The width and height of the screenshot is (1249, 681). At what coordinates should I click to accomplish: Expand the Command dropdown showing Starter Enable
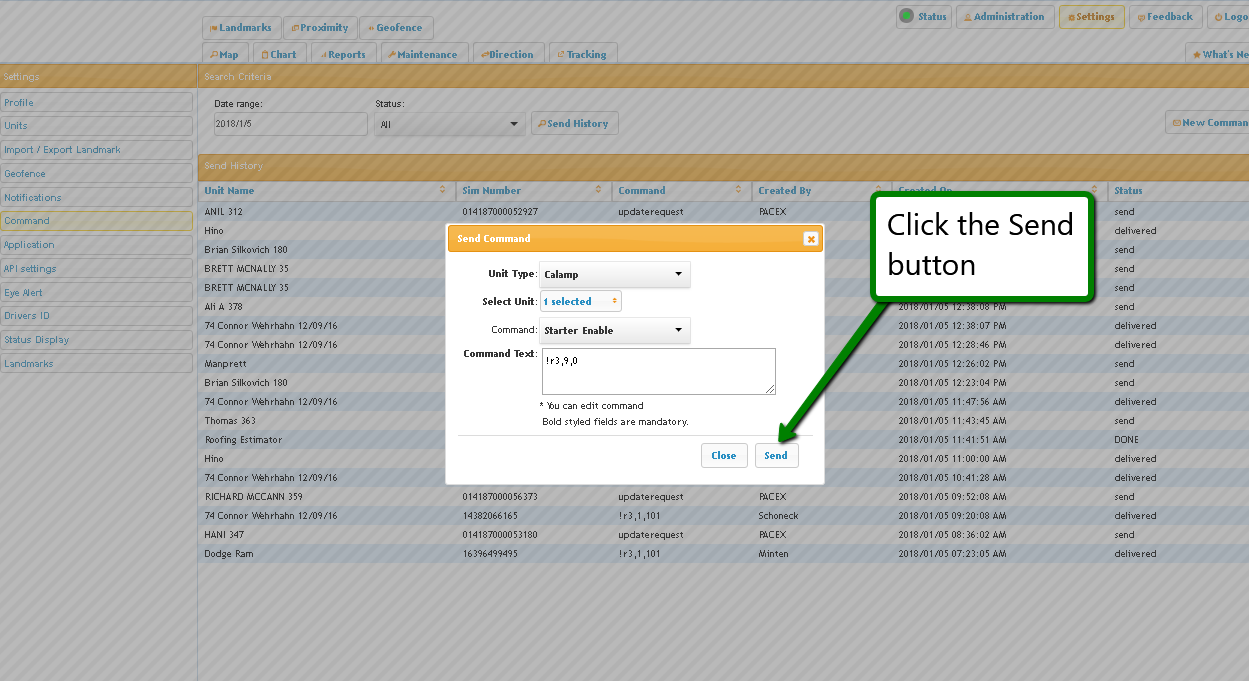point(614,330)
